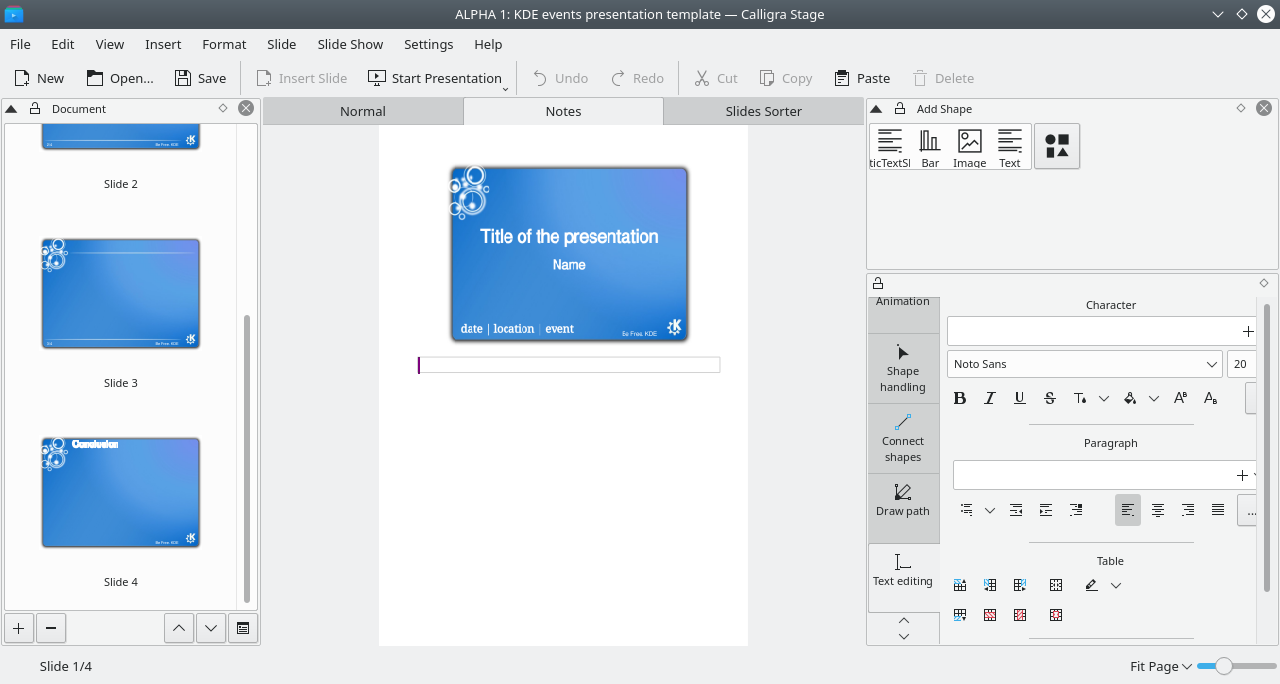Open the text color dropdown arrow
Screen dimensions: 1280x684
pyautogui.click(x=1104, y=398)
